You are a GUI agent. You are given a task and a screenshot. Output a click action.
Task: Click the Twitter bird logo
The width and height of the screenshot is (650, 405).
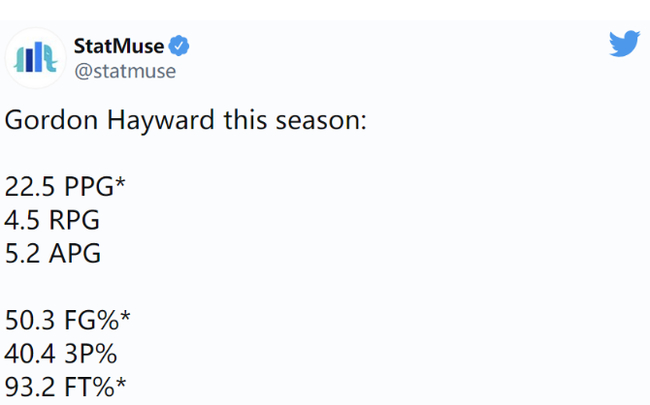pyautogui.click(x=624, y=44)
